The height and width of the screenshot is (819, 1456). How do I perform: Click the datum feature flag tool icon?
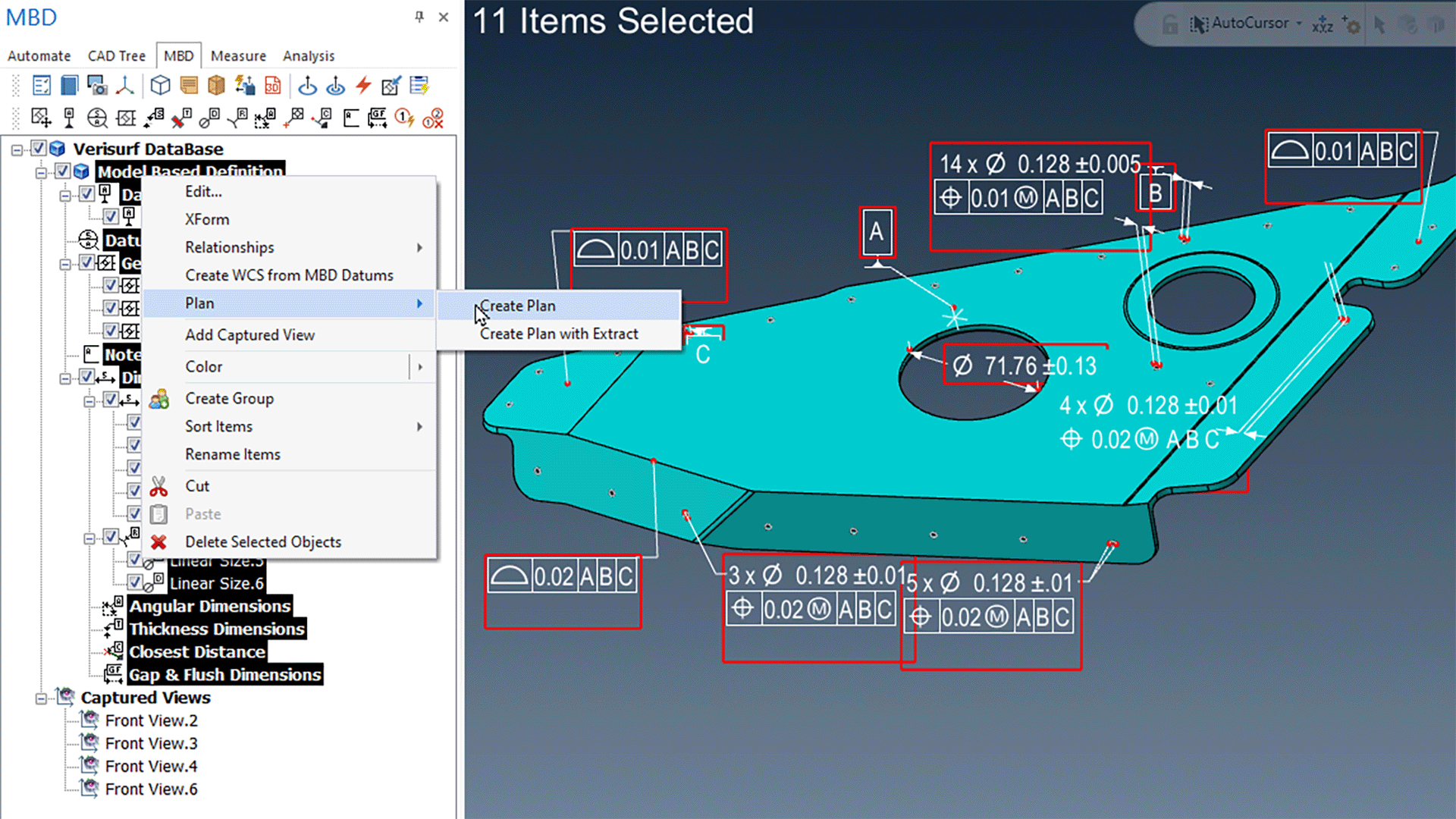69,118
